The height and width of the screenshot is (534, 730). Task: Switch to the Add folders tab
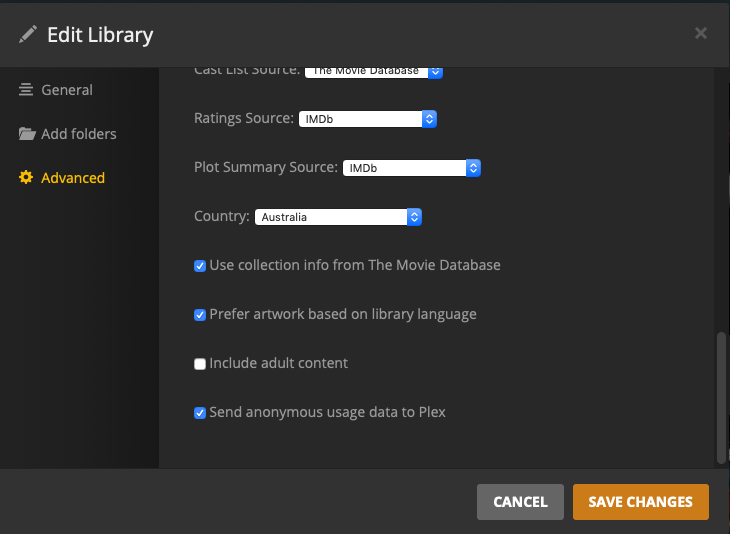point(78,134)
